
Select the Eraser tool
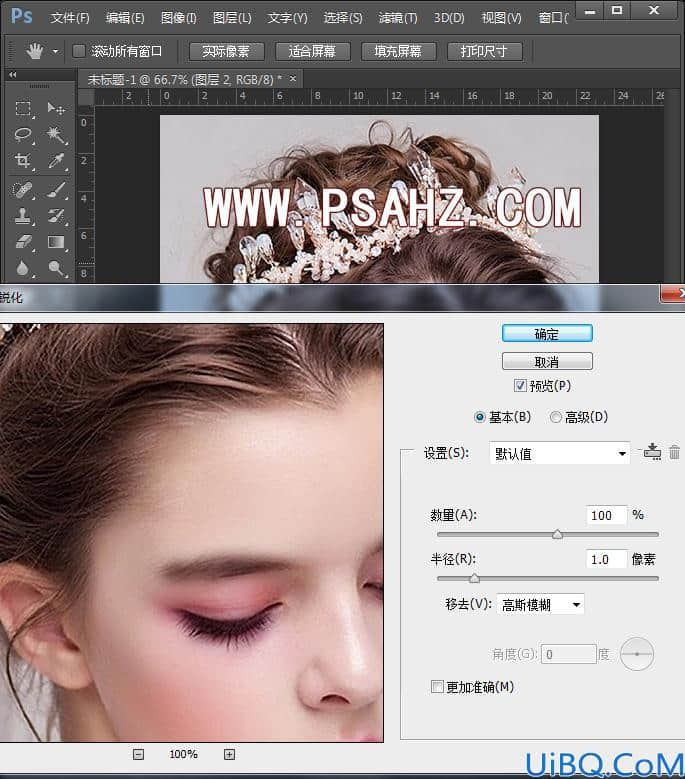coord(23,242)
